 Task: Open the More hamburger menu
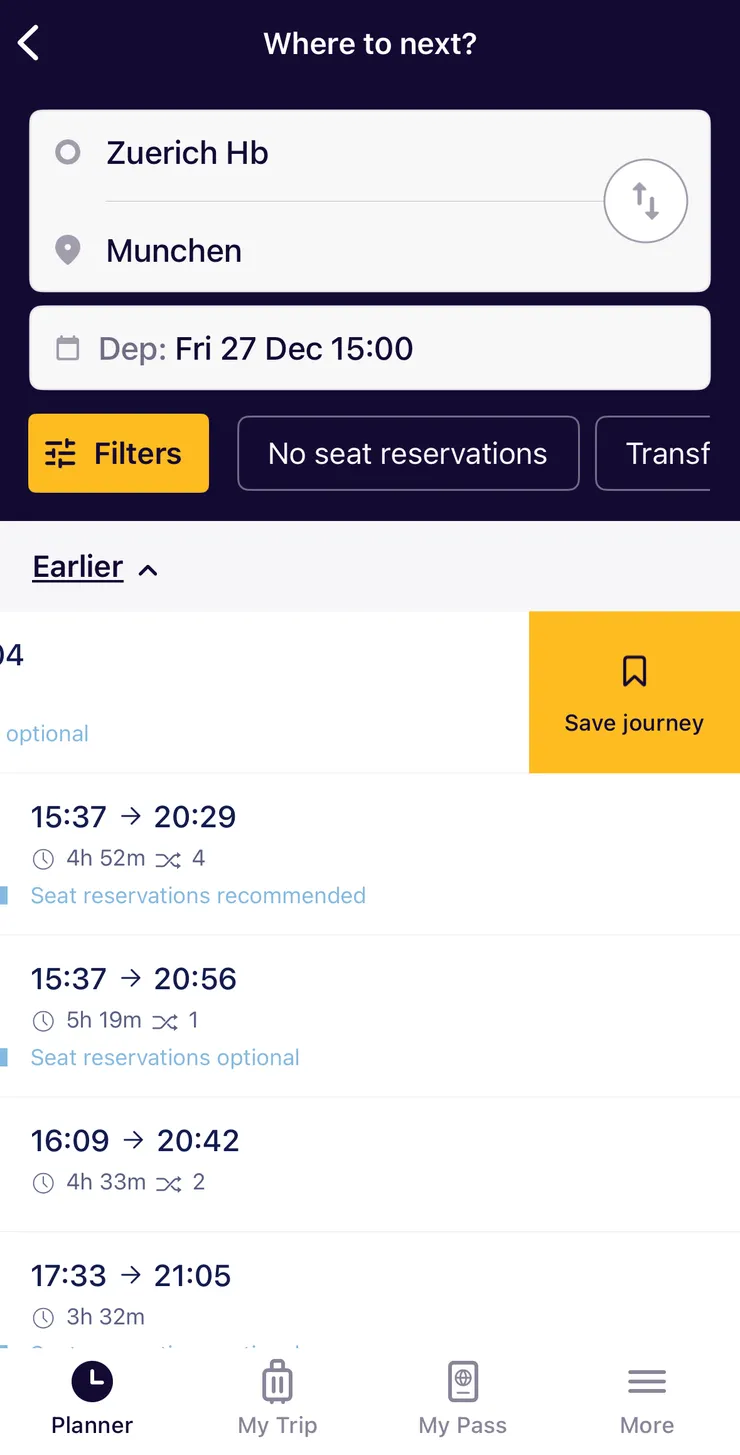coord(647,1382)
